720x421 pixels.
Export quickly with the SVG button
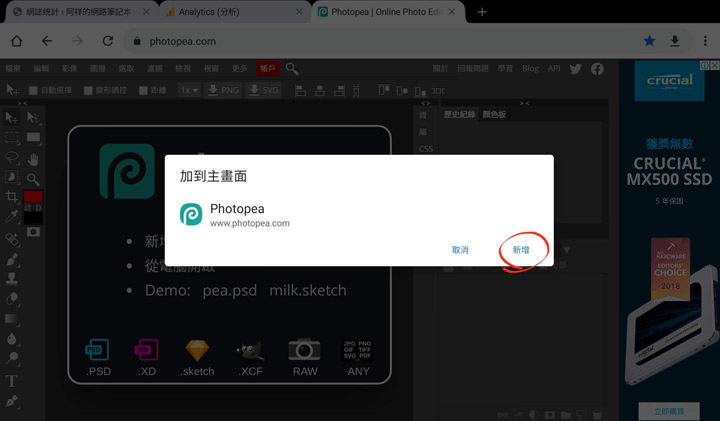264,90
